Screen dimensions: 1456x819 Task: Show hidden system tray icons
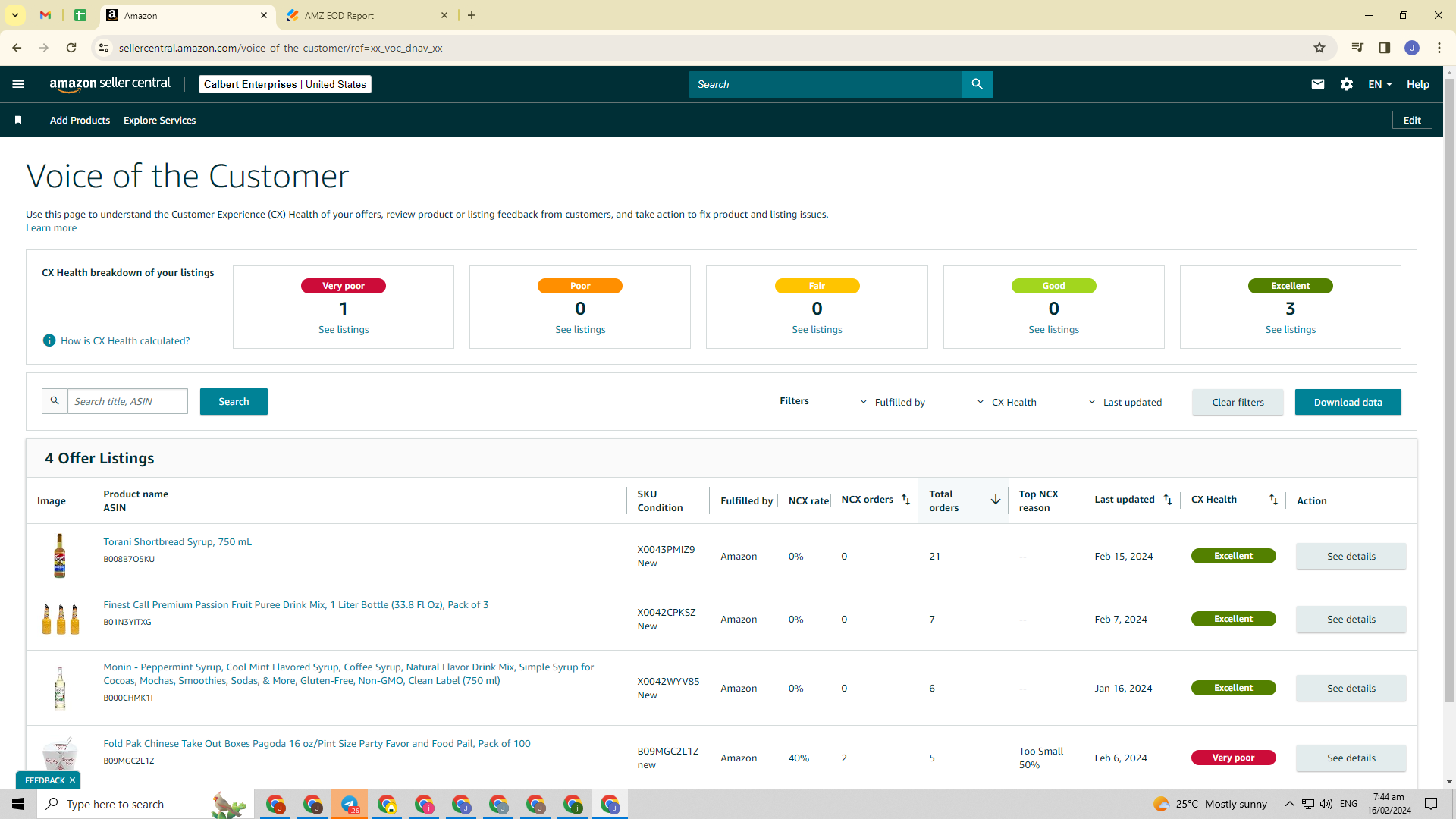(1289, 804)
